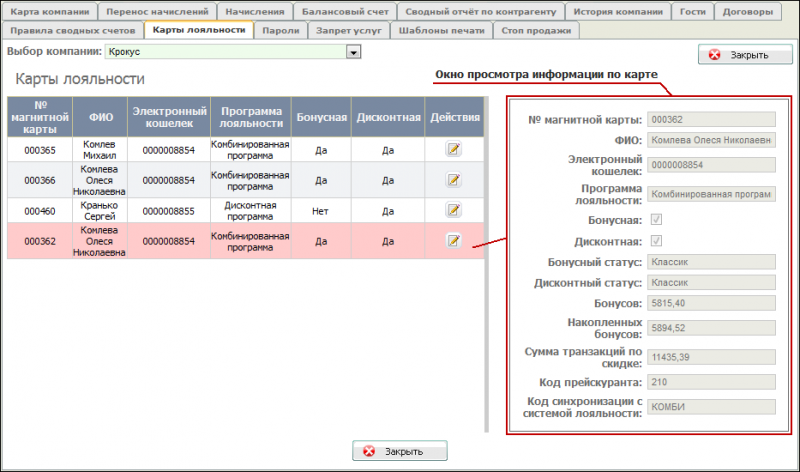Select the row for Кранько Сергей
Screen dimensions: 800x472
click(100, 210)
